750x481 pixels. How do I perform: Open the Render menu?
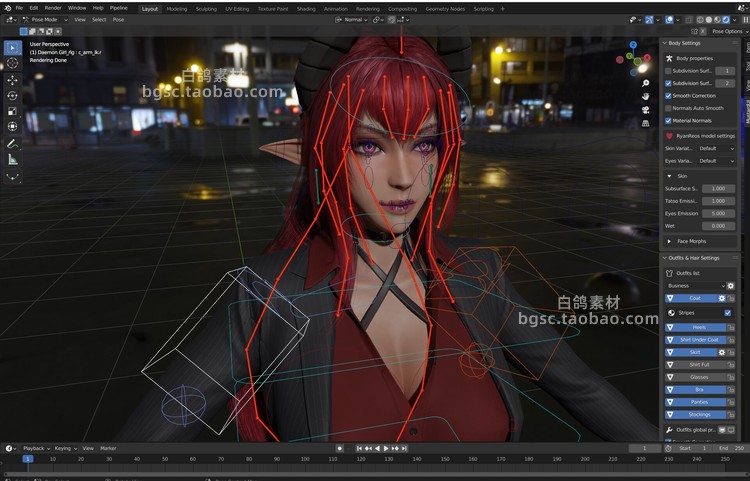(x=53, y=8)
